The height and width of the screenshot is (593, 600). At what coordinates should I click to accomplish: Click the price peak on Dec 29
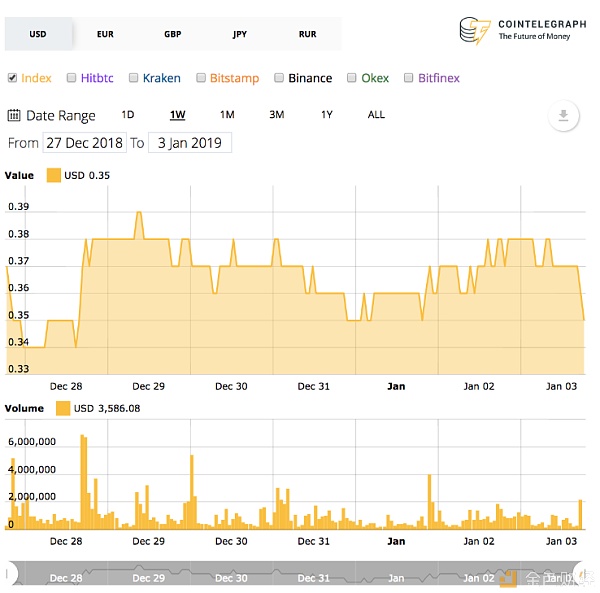click(139, 212)
